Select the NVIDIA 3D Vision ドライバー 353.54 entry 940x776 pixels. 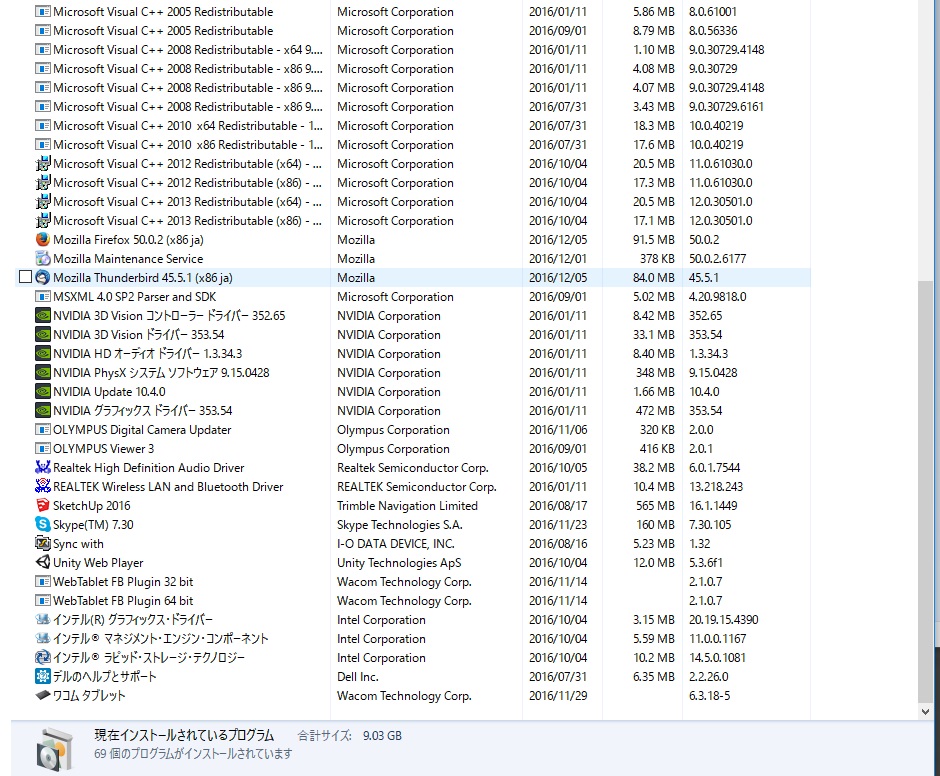[412, 335]
